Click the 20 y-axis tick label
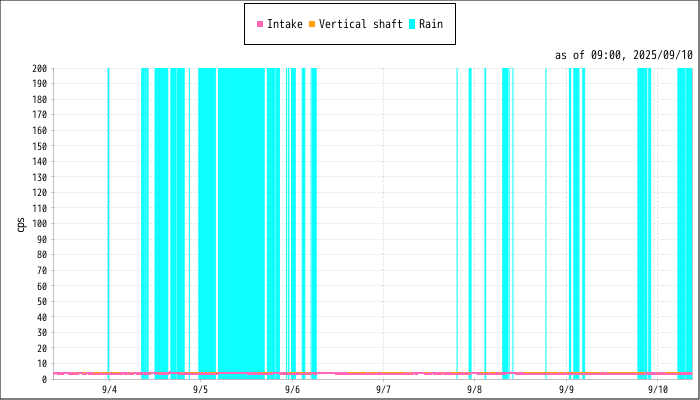700x400 pixels. [x=43, y=348]
